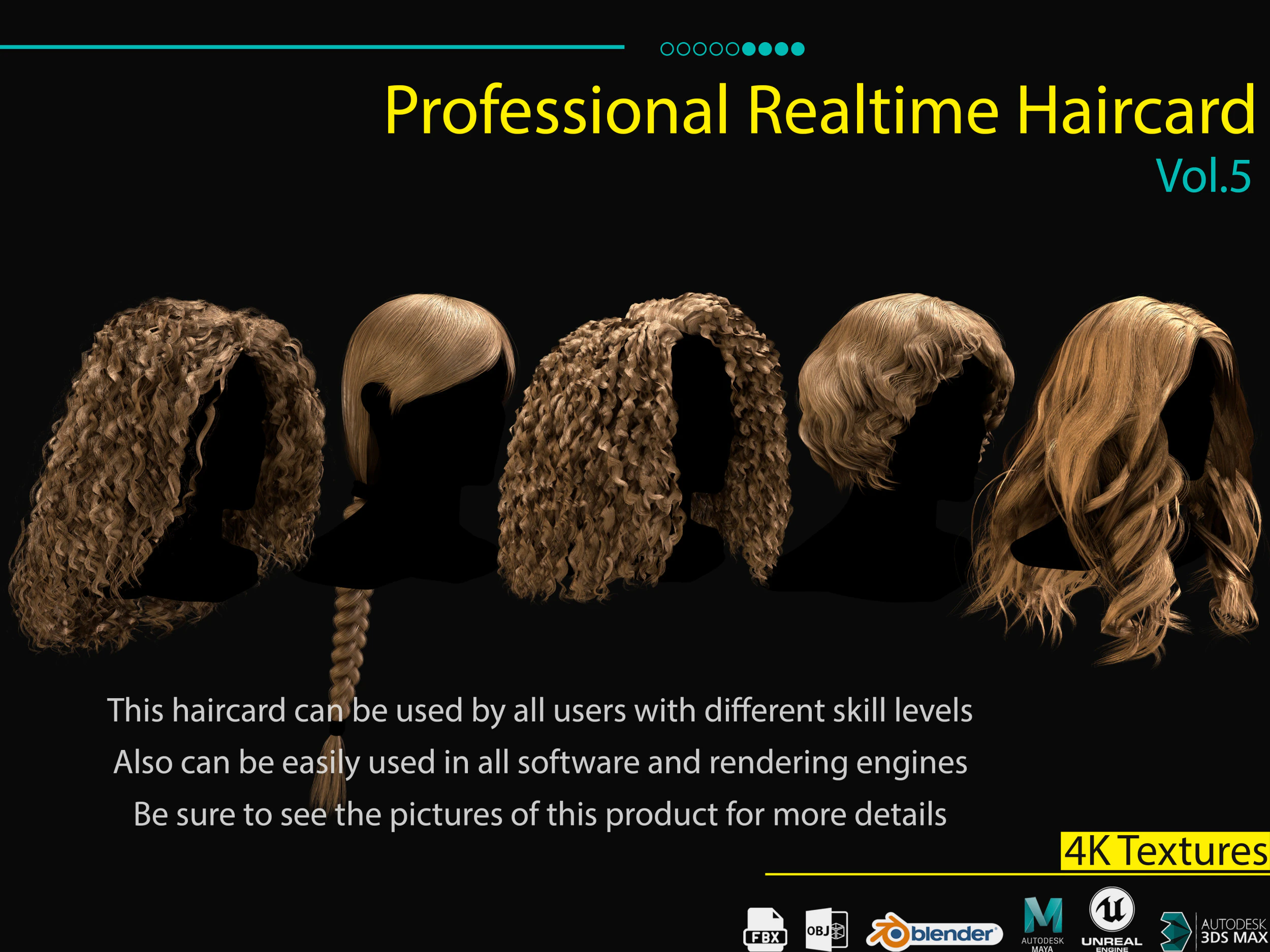
Task: Click 'Also can be easily used in all software' line
Action: (x=541, y=763)
